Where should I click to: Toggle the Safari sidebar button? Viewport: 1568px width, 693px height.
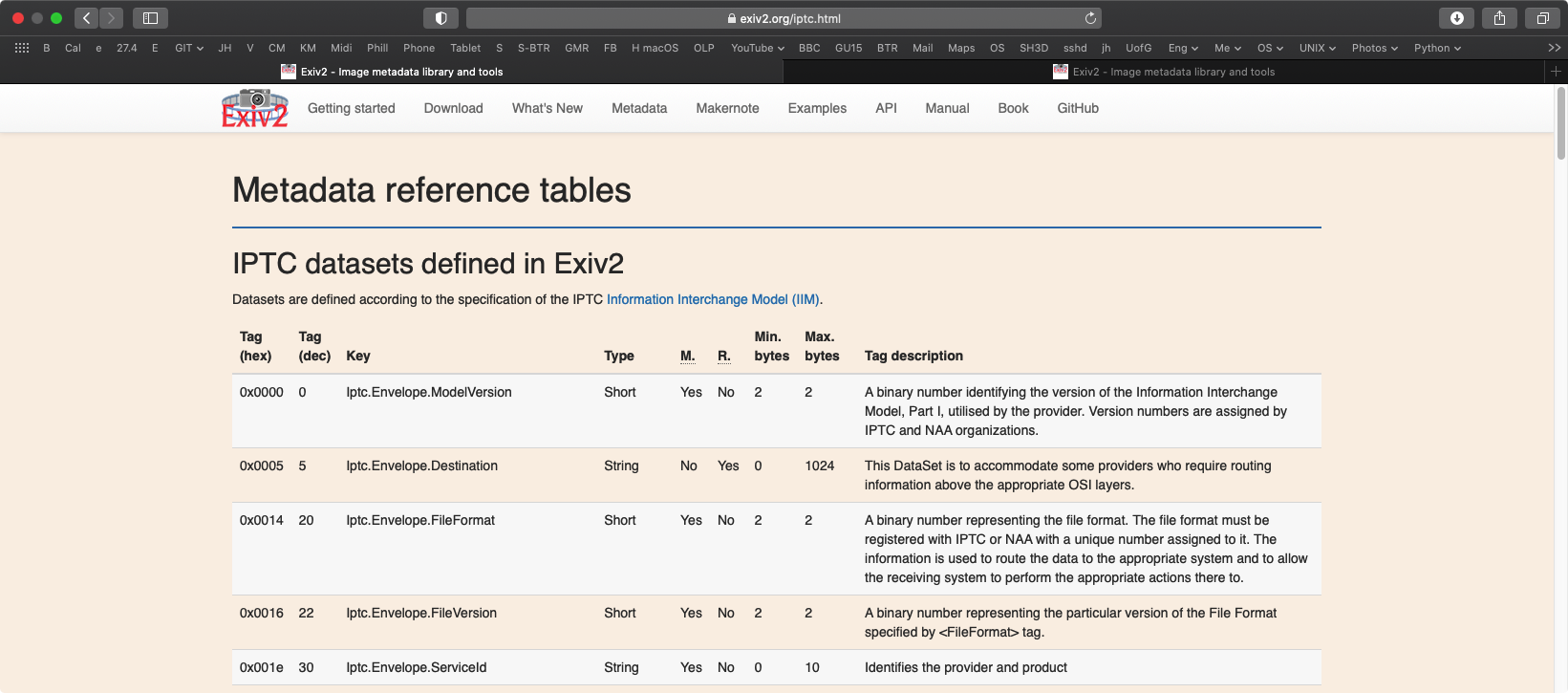point(150,18)
